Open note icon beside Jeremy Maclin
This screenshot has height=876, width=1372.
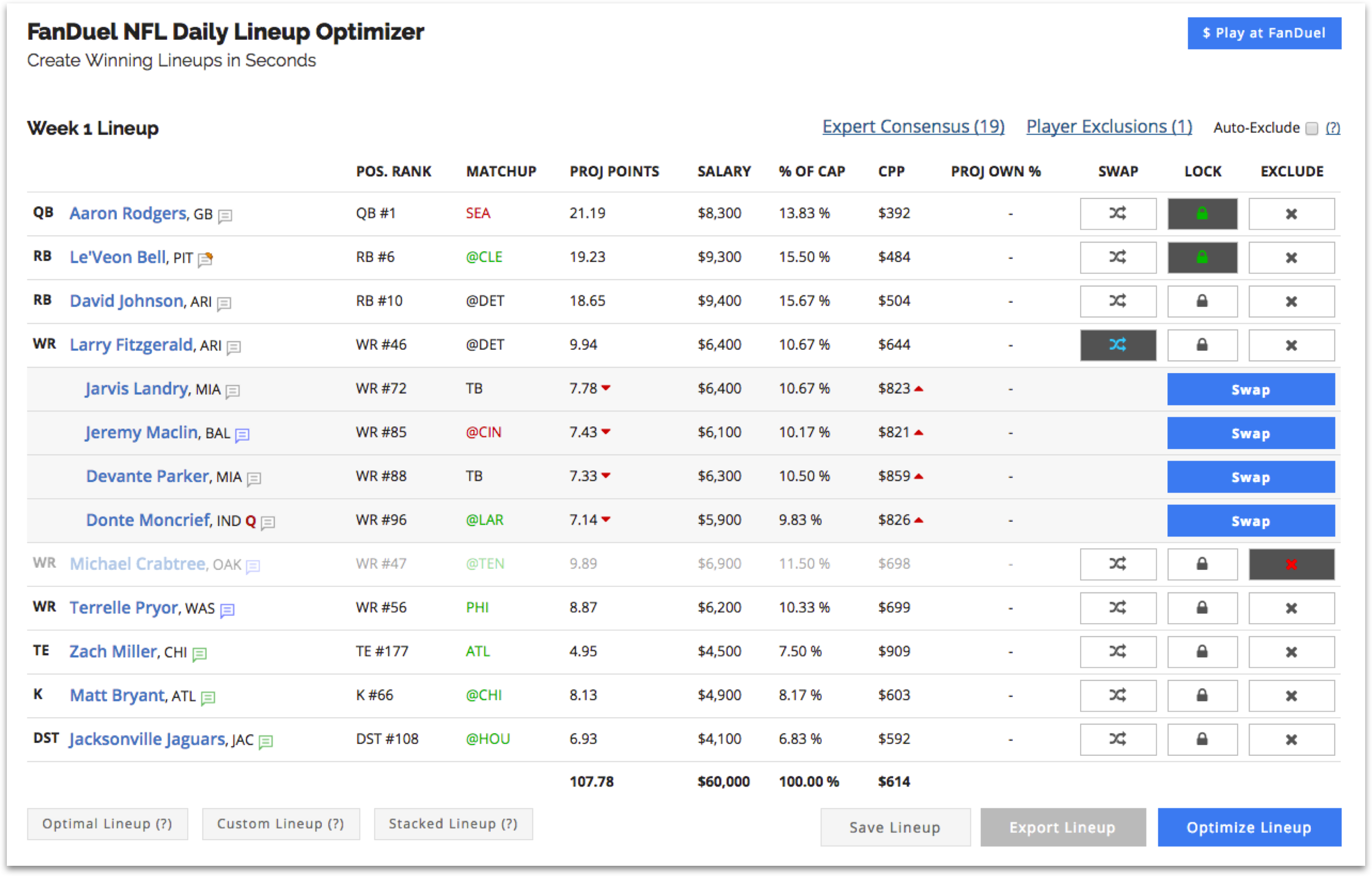[242, 435]
